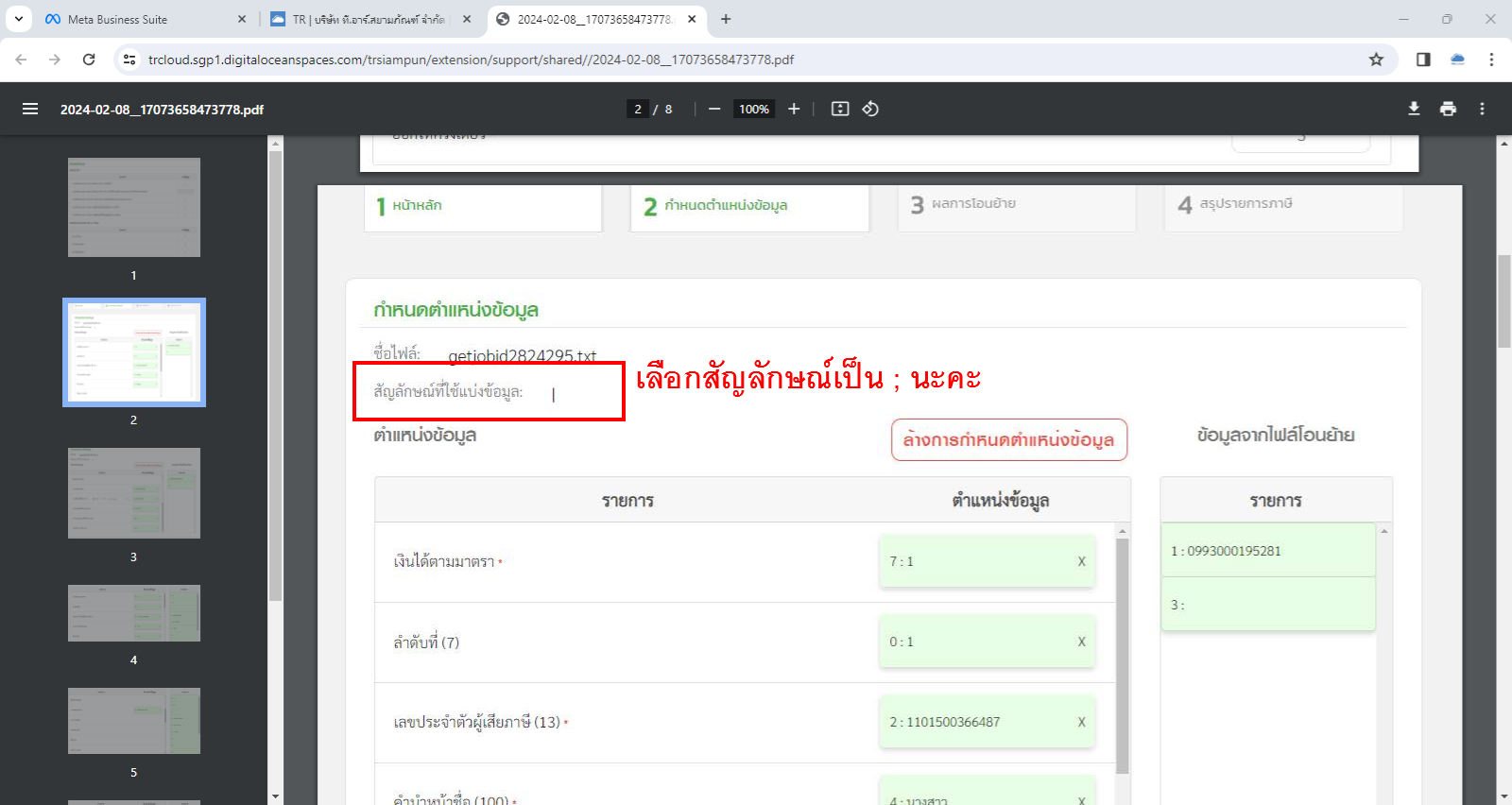Switch to Meta Business Suite tab
1512x805 pixels.
tap(145, 19)
